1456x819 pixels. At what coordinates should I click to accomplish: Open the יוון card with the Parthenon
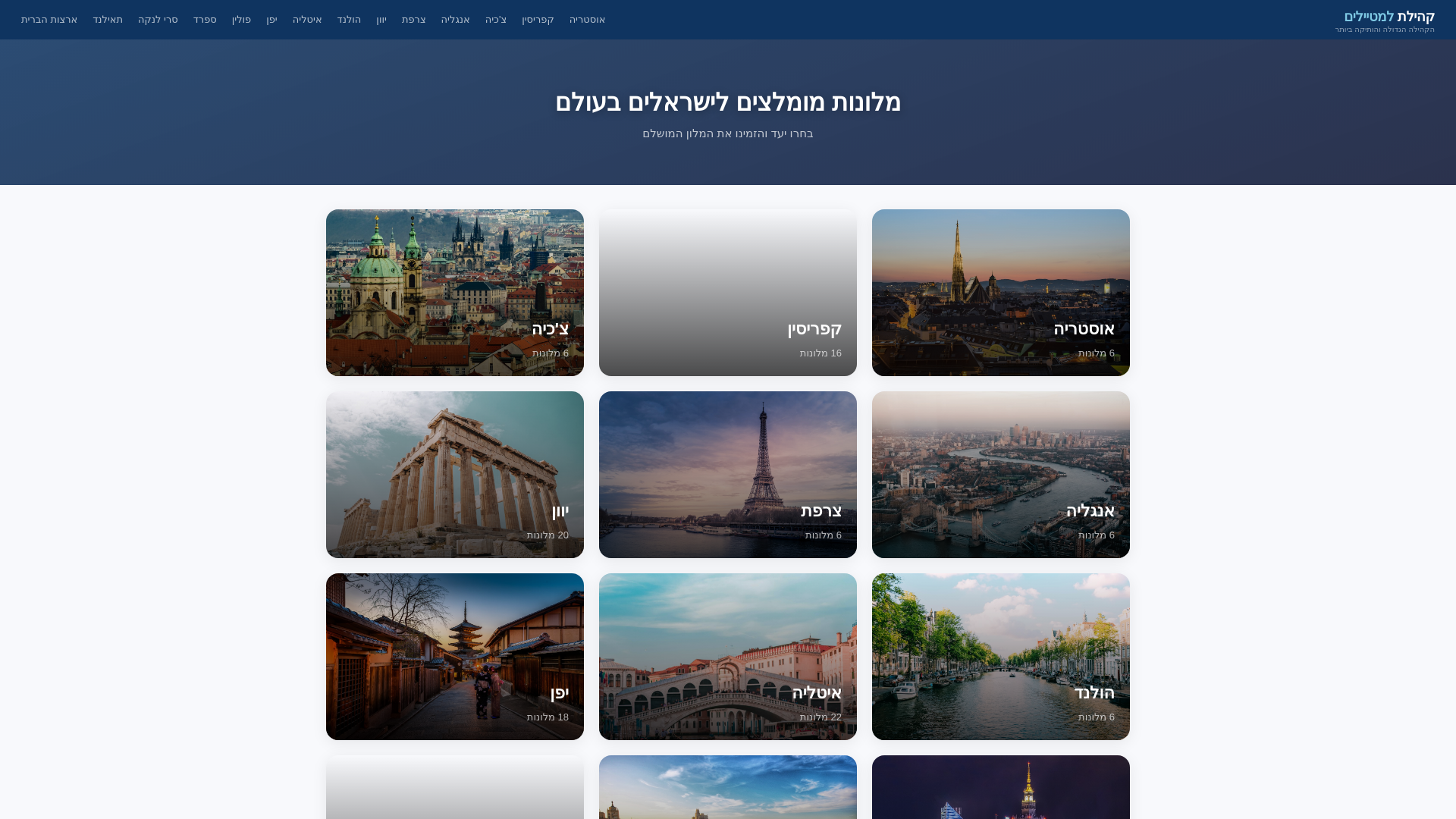(x=455, y=475)
